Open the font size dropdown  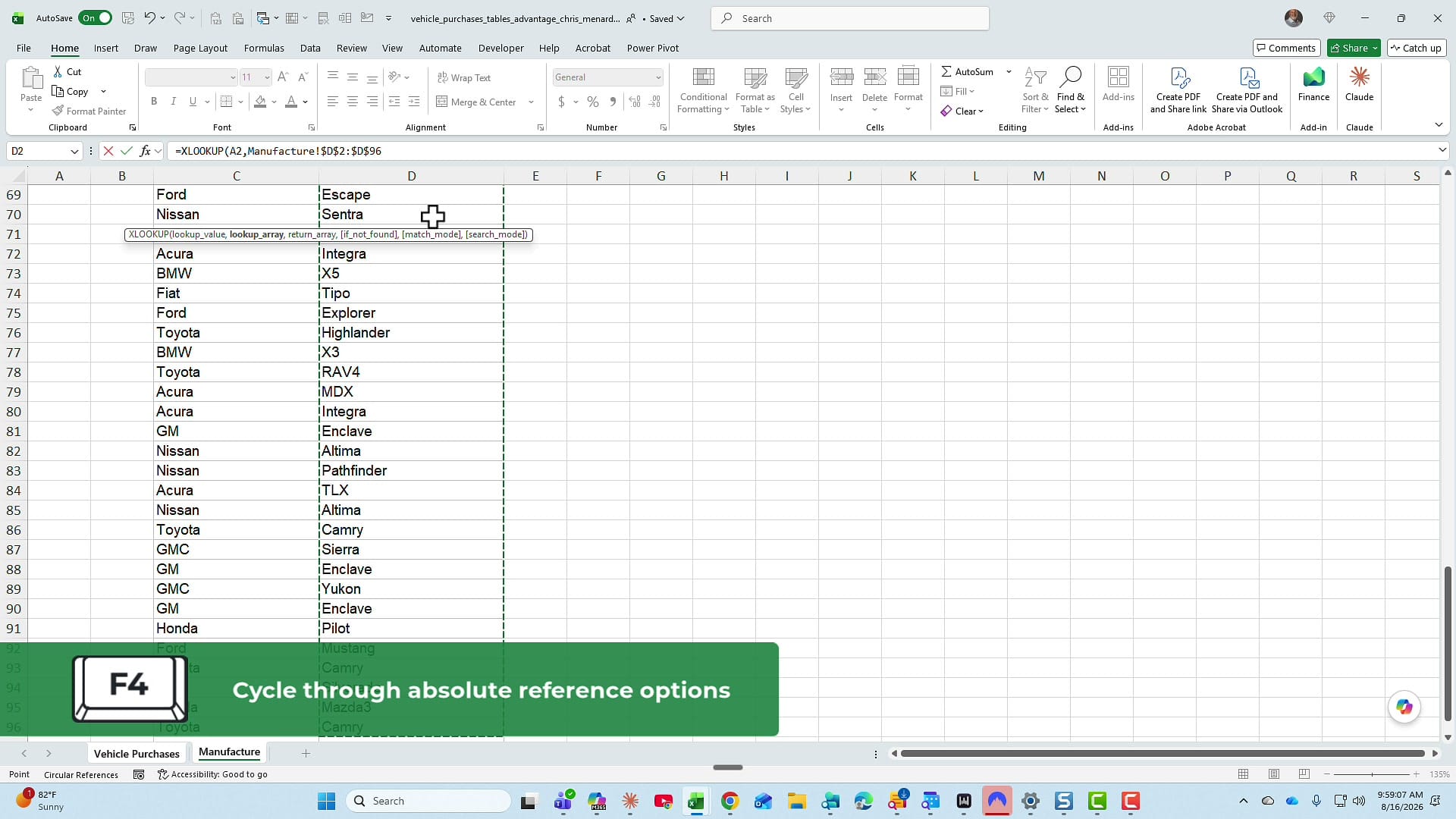(x=267, y=77)
